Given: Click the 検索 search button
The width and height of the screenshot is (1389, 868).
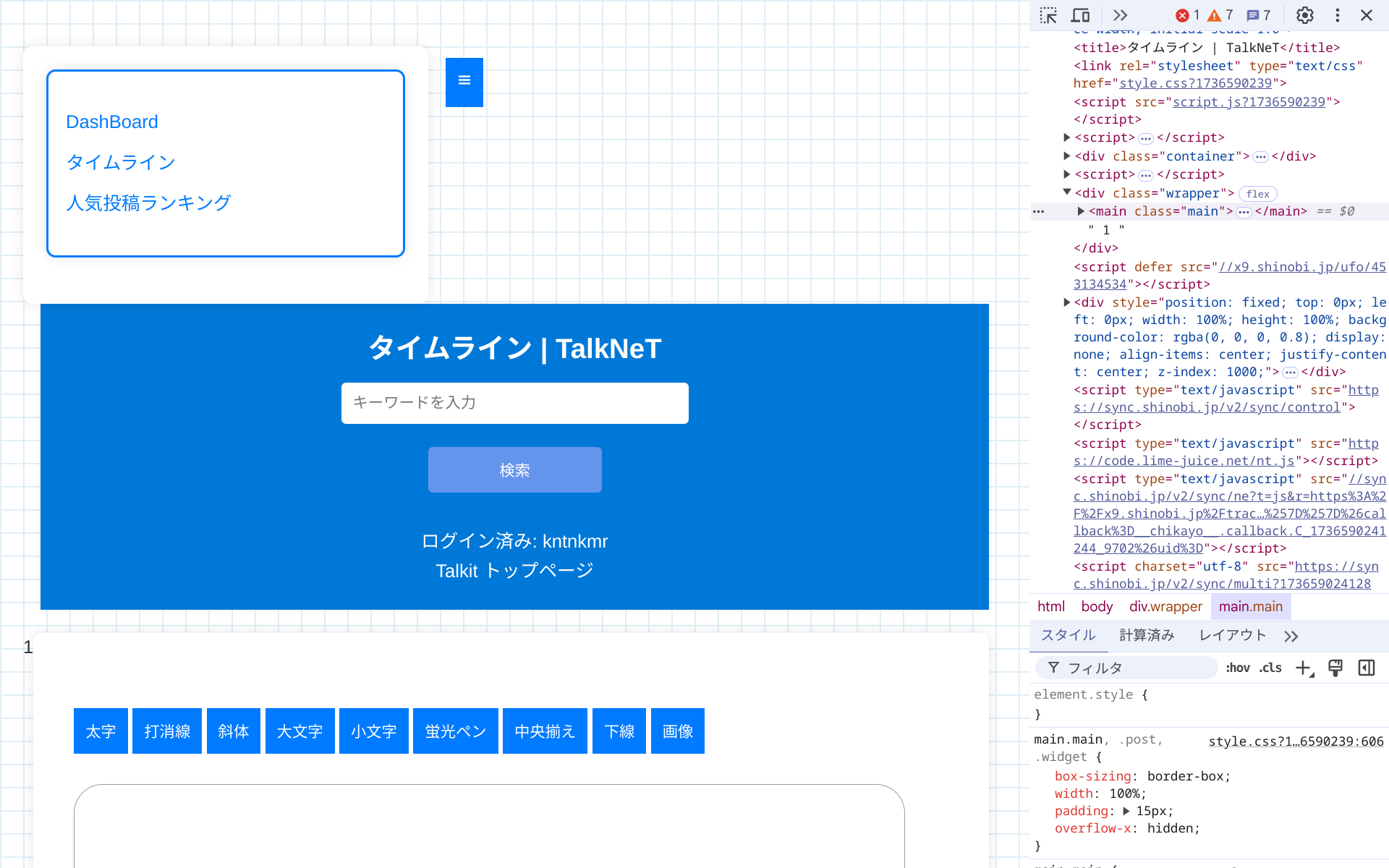Looking at the screenshot, I should (515, 470).
